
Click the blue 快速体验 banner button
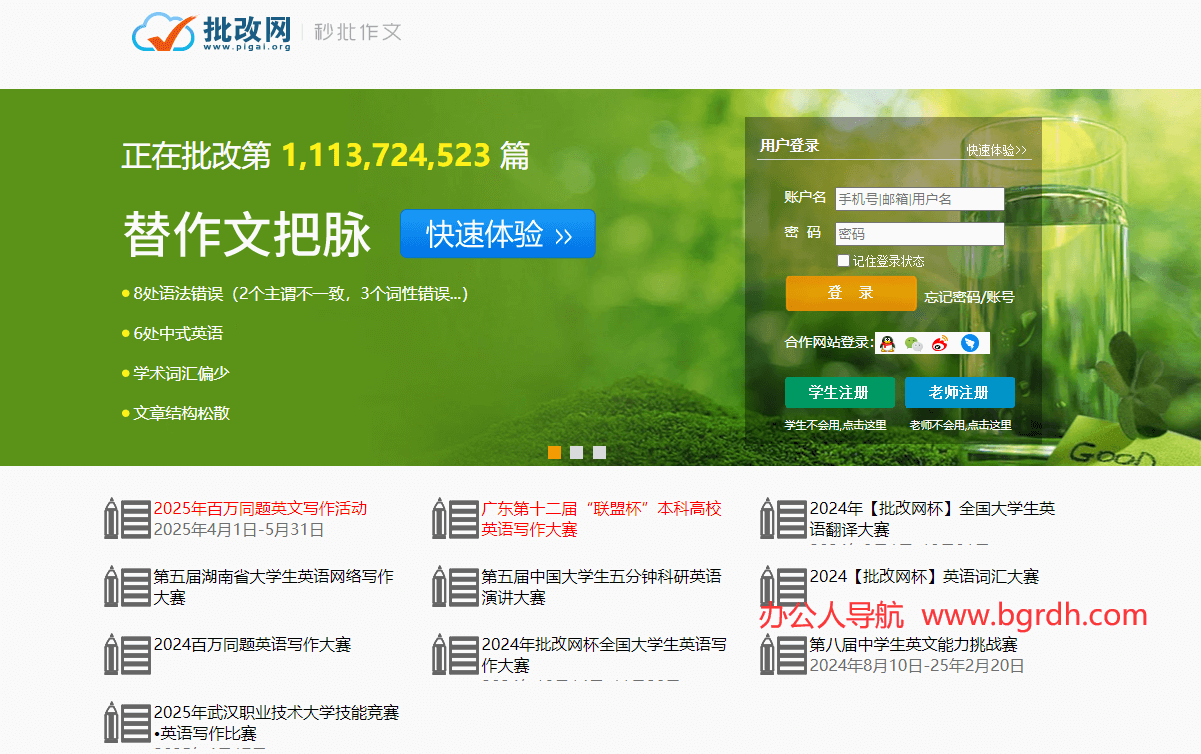click(498, 234)
